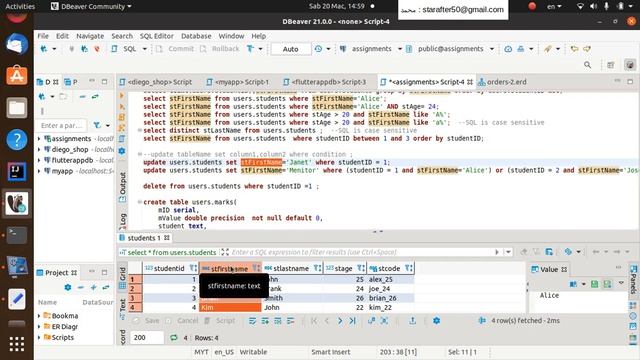The height and width of the screenshot is (360, 640).
Task: Switch to the <flutterappdb> Script-3 tab
Action: coord(325,82)
